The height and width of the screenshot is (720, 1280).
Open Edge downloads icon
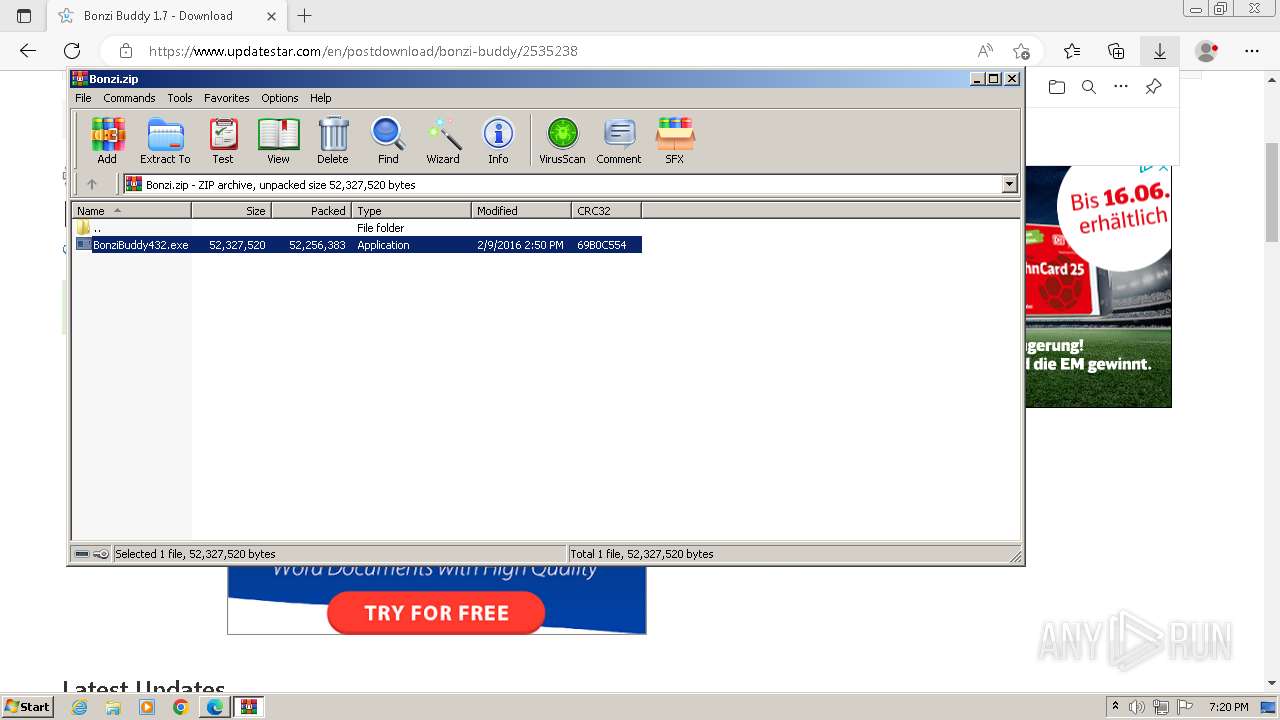click(1160, 51)
